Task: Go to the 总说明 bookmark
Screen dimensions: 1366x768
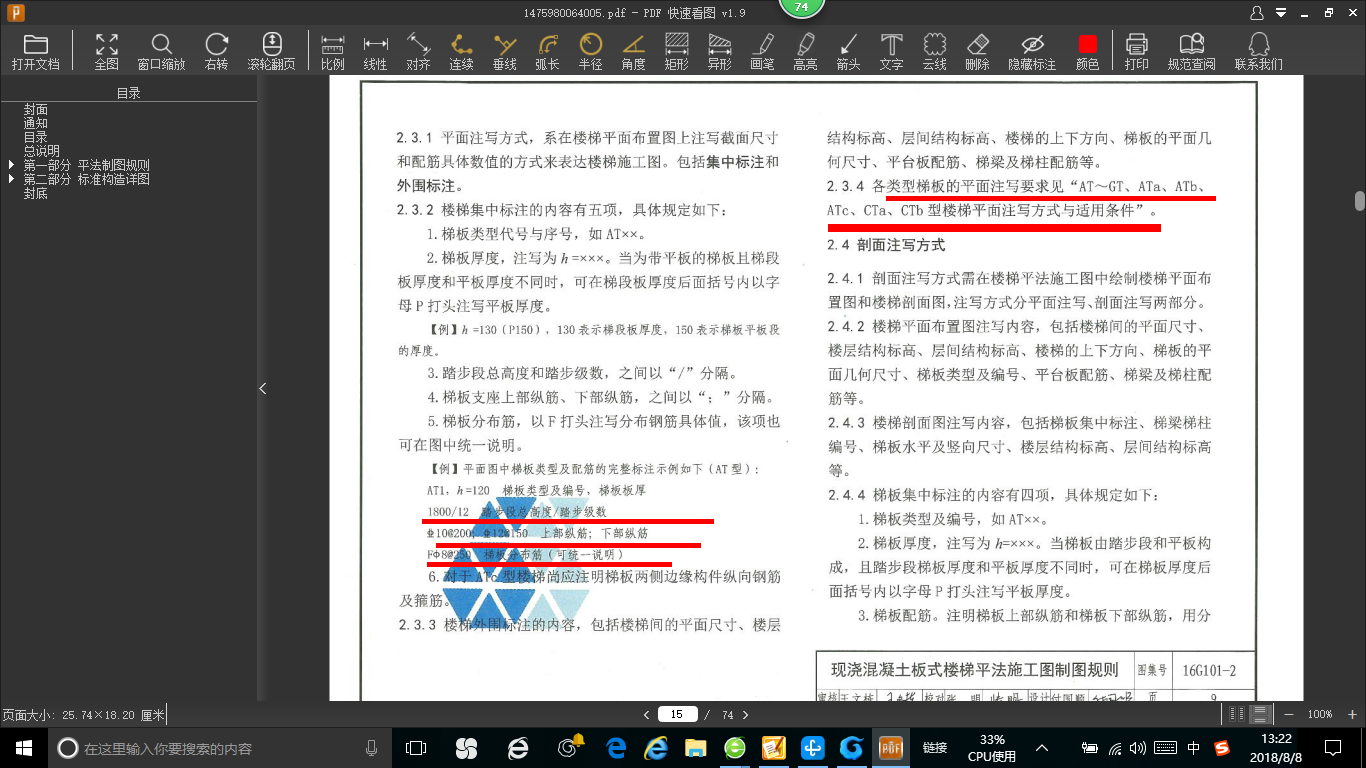Action: click(42, 151)
